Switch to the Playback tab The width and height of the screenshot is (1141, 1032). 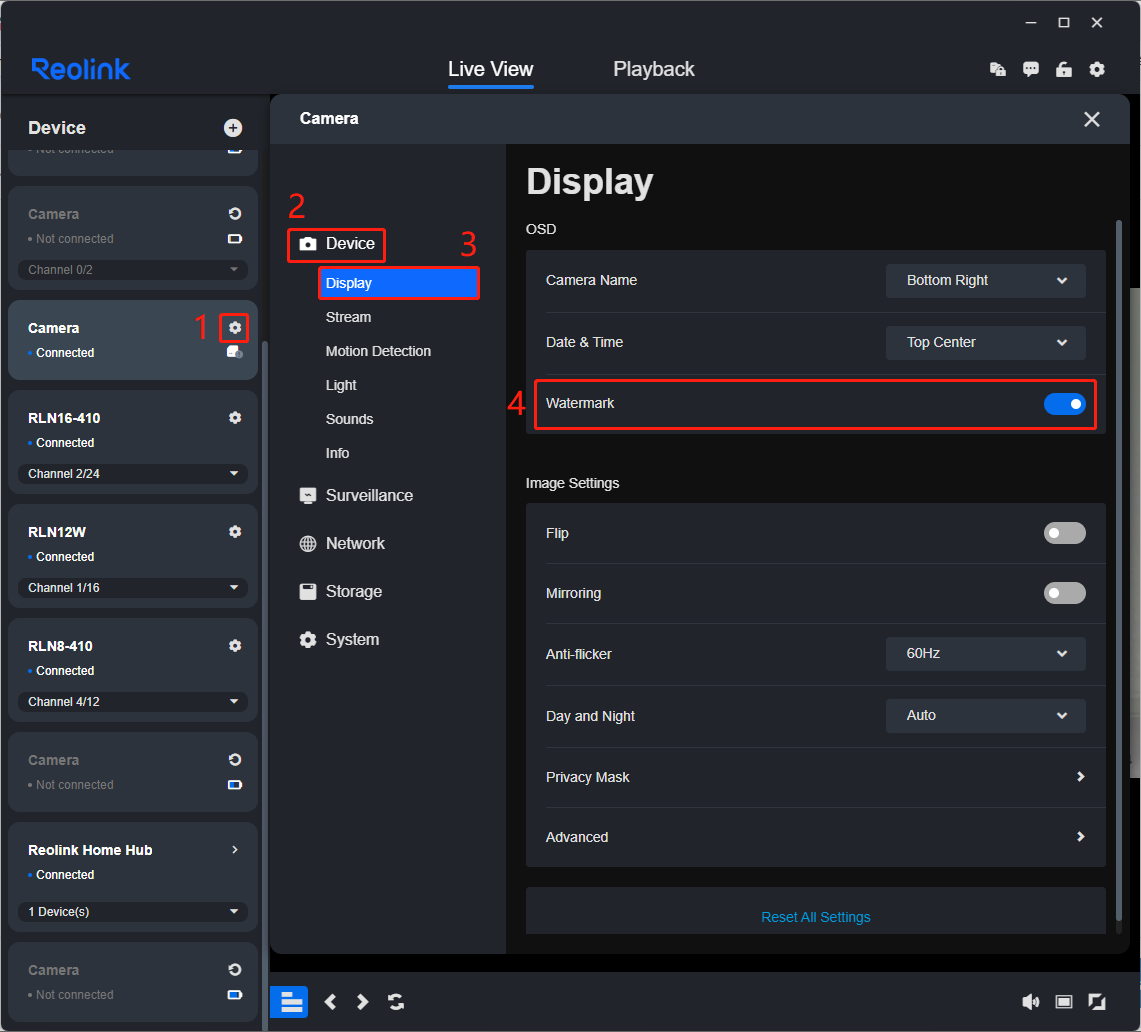point(654,69)
